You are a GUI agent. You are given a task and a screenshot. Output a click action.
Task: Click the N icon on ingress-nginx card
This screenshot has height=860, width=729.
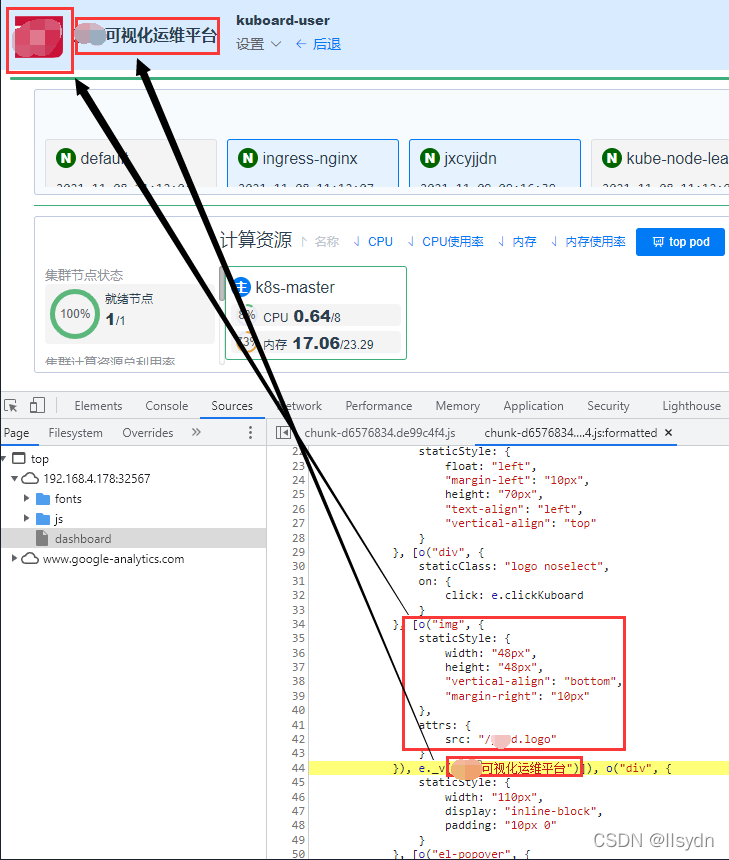pyautogui.click(x=248, y=159)
